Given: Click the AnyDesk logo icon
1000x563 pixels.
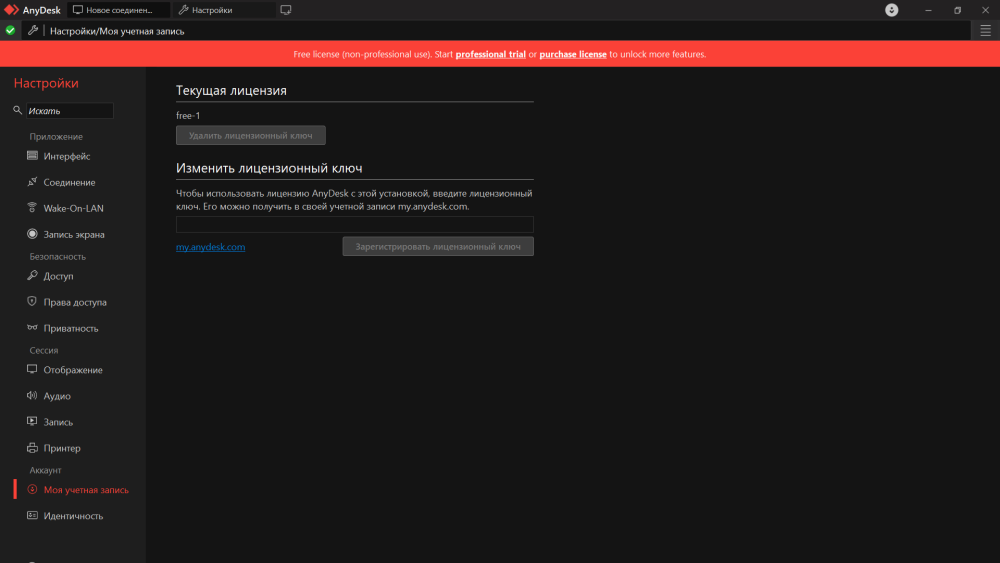Looking at the screenshot, I should point(11,10).
